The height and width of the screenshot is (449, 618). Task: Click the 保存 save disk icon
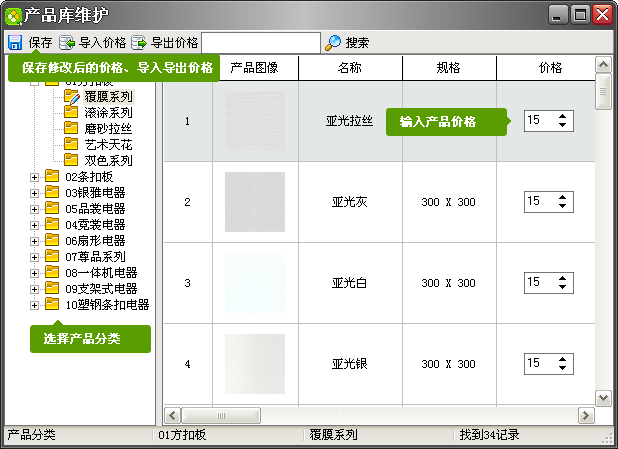click(15, 43)
